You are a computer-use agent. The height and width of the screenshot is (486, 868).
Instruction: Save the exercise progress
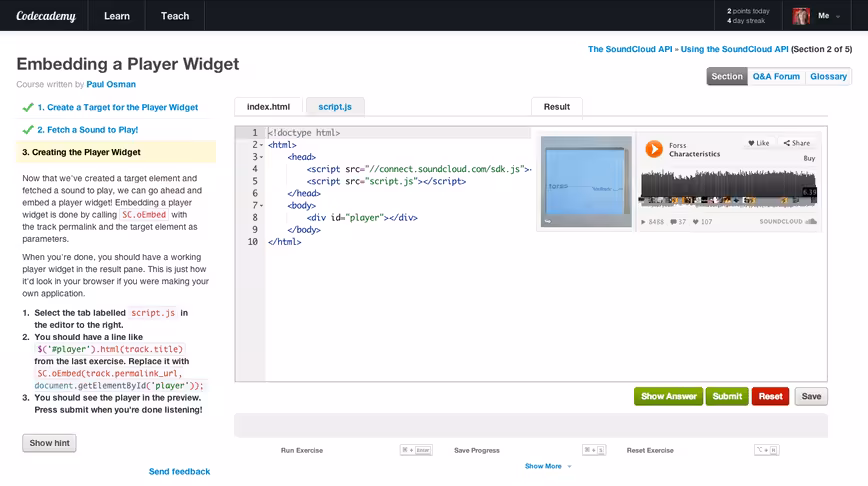(811, 396)
